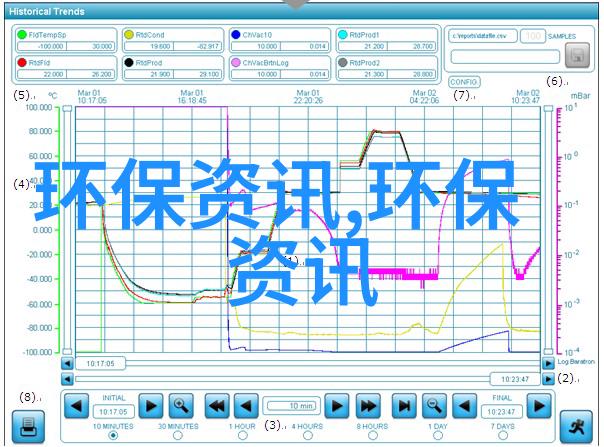
Task: Click the RtdProd1 cyan color indicator
Action: pyautogui.click(x=342, y=35)
